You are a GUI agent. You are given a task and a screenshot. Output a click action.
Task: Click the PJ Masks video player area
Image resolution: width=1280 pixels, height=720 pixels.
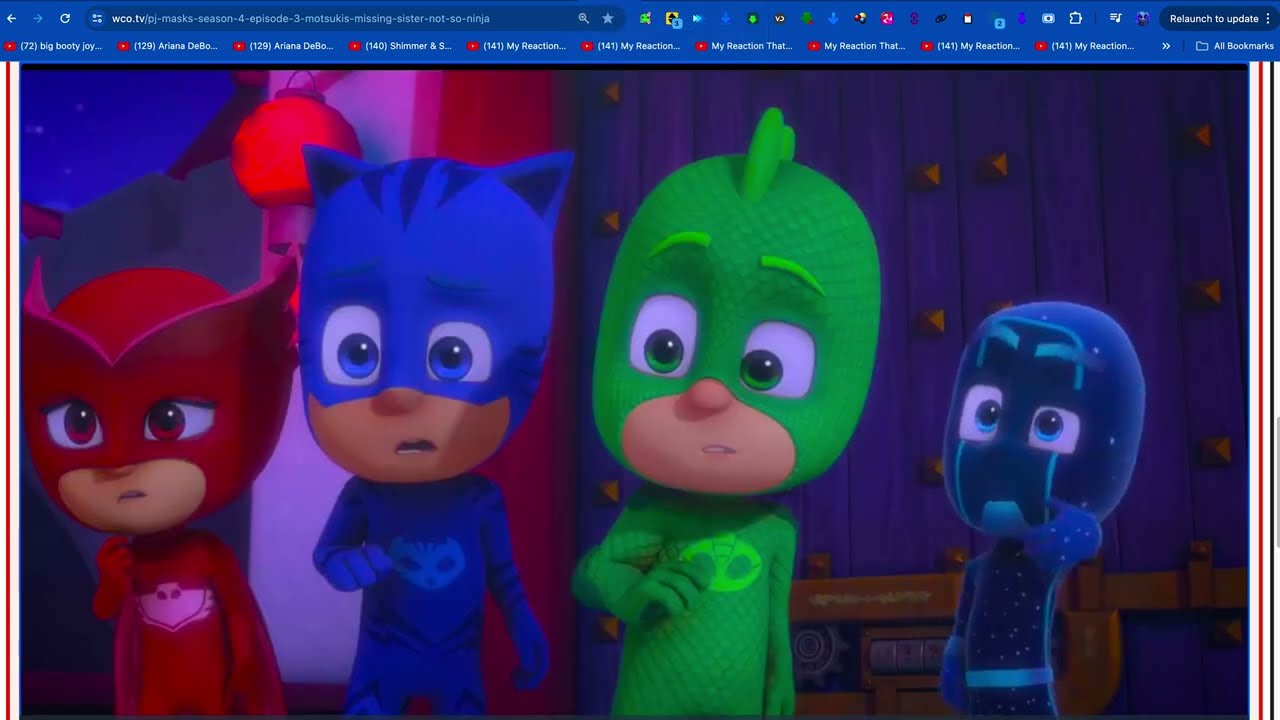634,390
